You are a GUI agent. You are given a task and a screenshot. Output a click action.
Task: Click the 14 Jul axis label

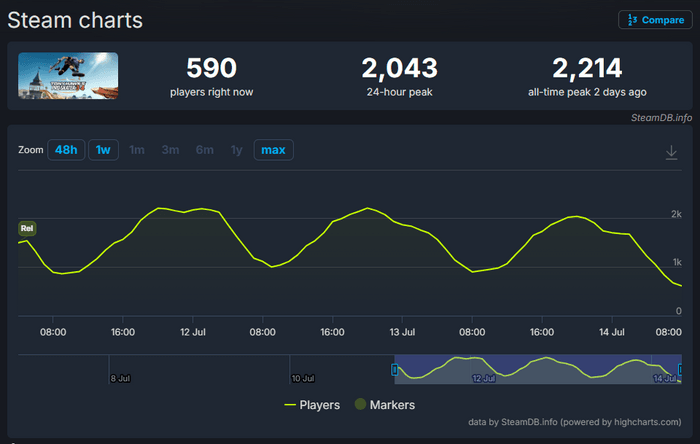pyautogui.click(x=612, y=332)
